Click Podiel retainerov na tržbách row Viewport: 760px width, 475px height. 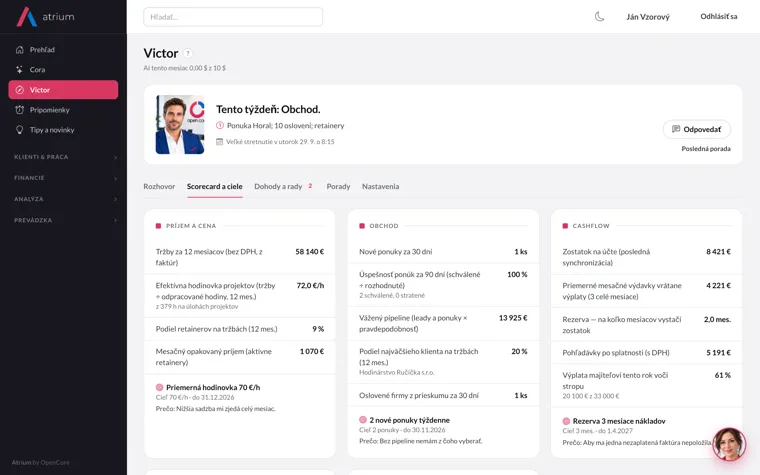tap(239, 329)
